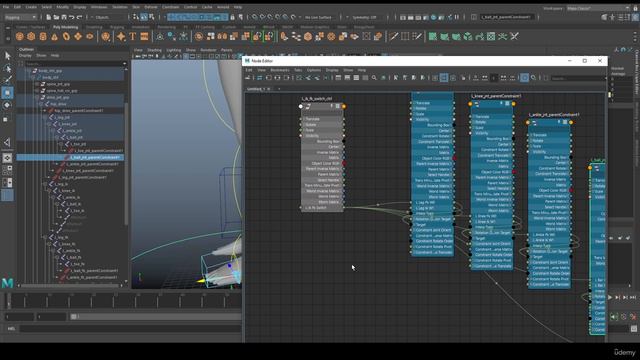
Task: Choose the Paint Selection tool in toolbox
Action: (x=7, y=80)
